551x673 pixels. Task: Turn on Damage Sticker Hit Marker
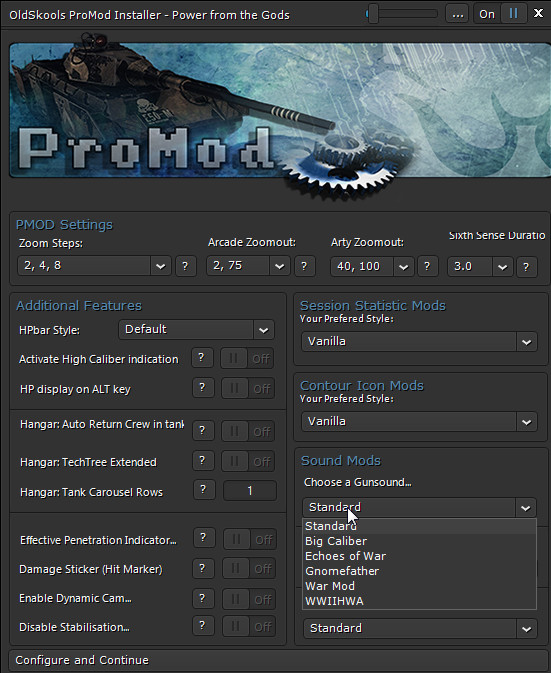pyautogui.click(x=249, y=569)
